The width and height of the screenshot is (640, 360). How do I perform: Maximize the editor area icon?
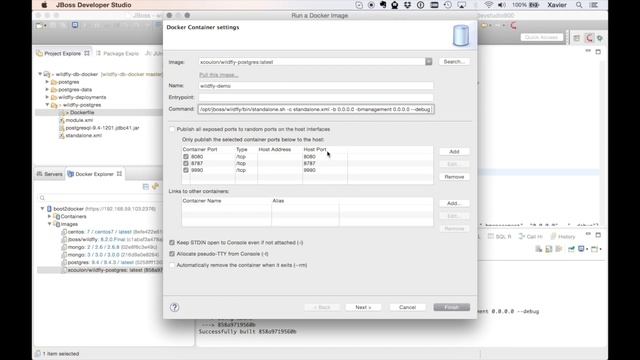(x=598, y=52)
